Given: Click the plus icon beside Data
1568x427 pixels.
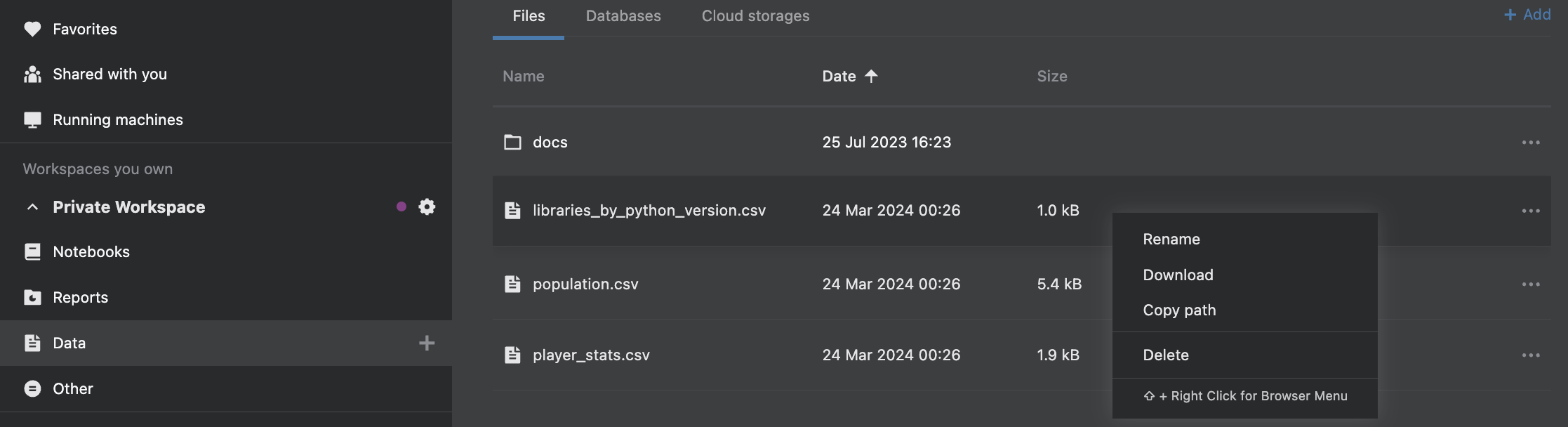Looking at the screenshot, I should pos(427,343).
